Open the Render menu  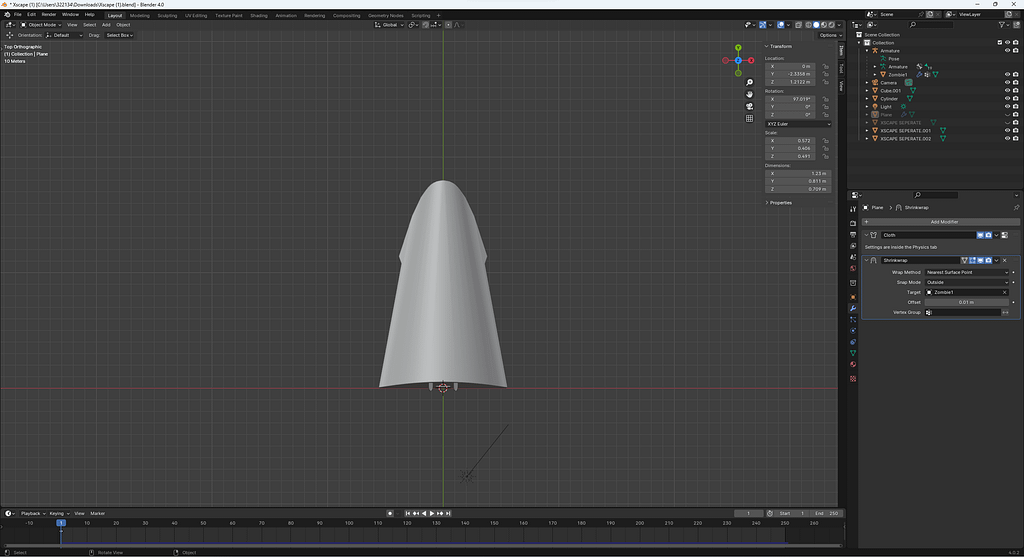48,15
